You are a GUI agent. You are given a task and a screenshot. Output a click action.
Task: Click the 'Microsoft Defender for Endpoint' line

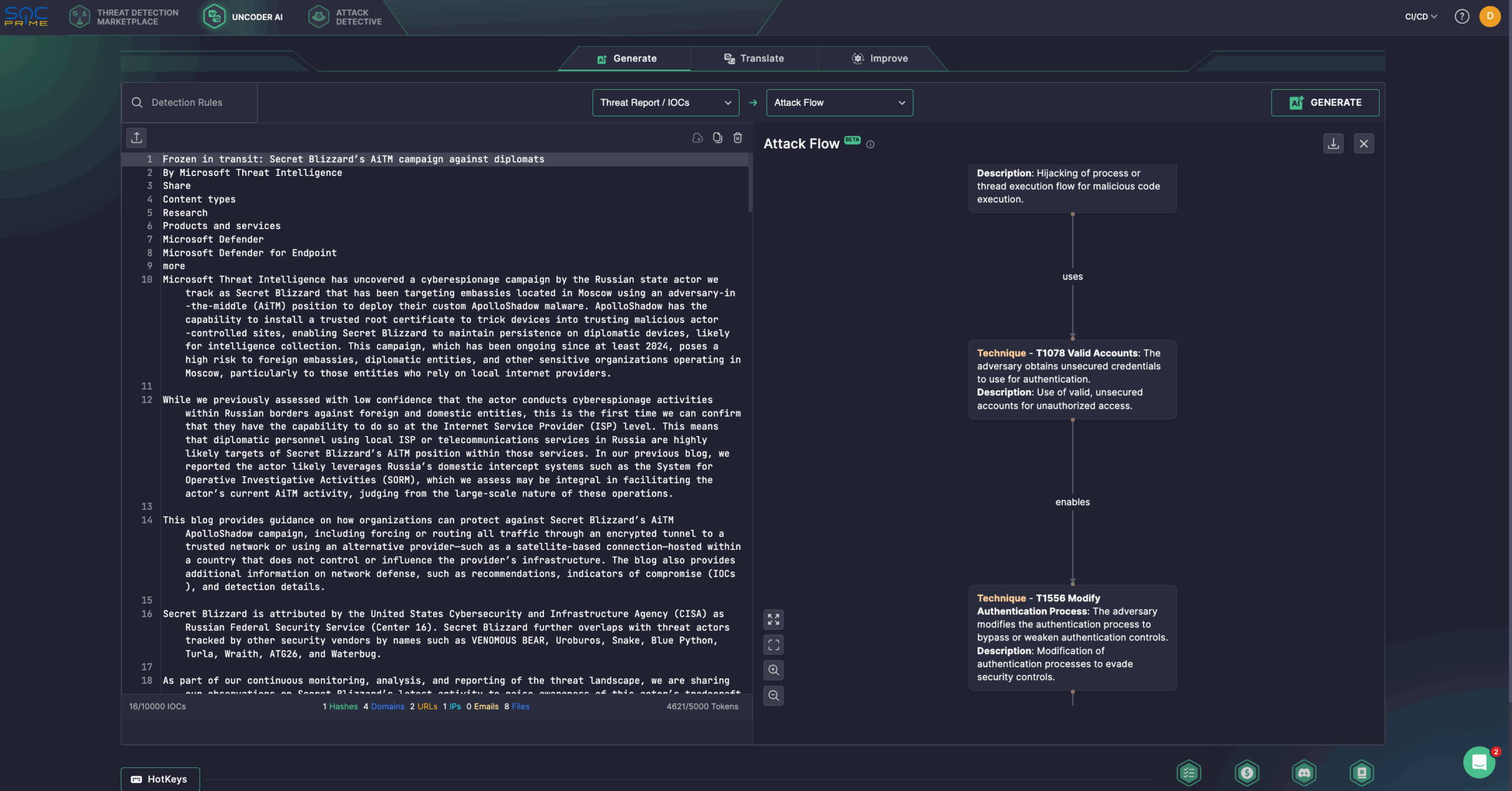click(249, 253)
